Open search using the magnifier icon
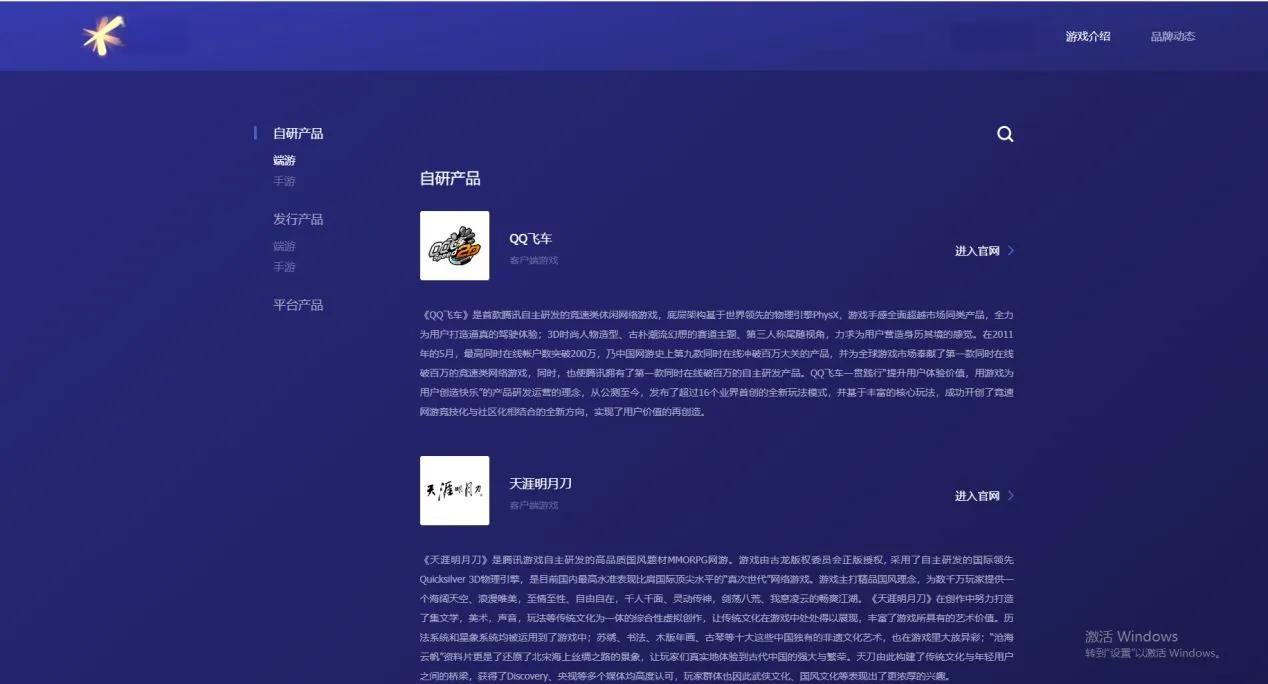The width and height of the screenshot is (1268, 684). pos(1004,133)
